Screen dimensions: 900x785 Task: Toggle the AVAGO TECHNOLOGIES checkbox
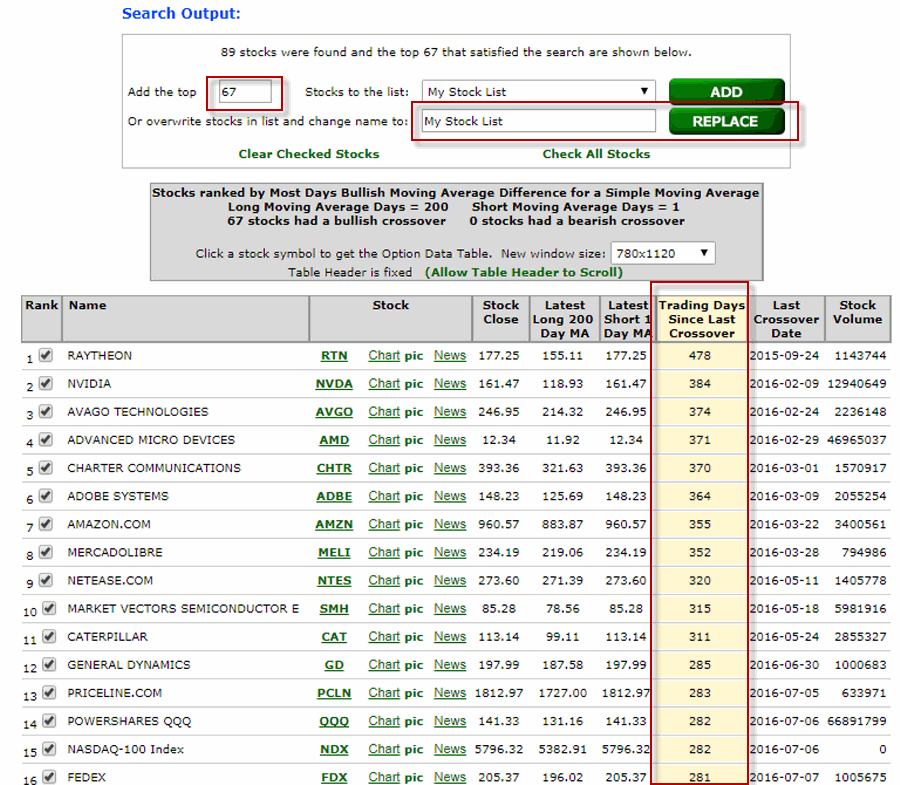click(x=46, y=411)
